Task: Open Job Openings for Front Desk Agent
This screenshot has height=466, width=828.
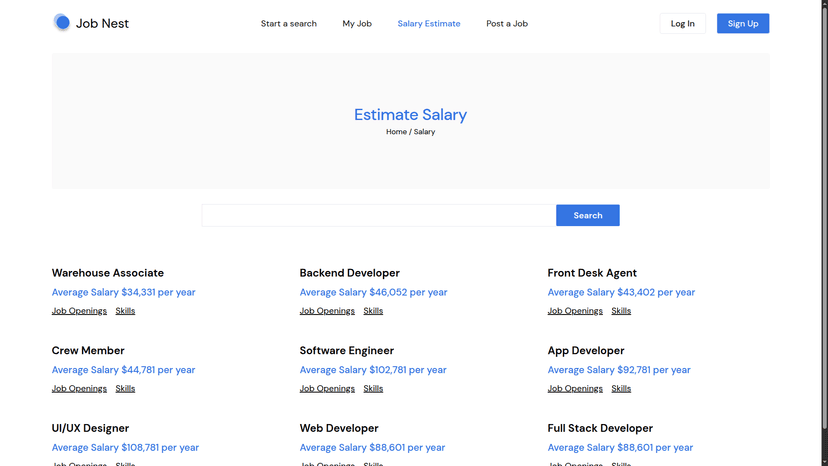Action: (575, 311)
